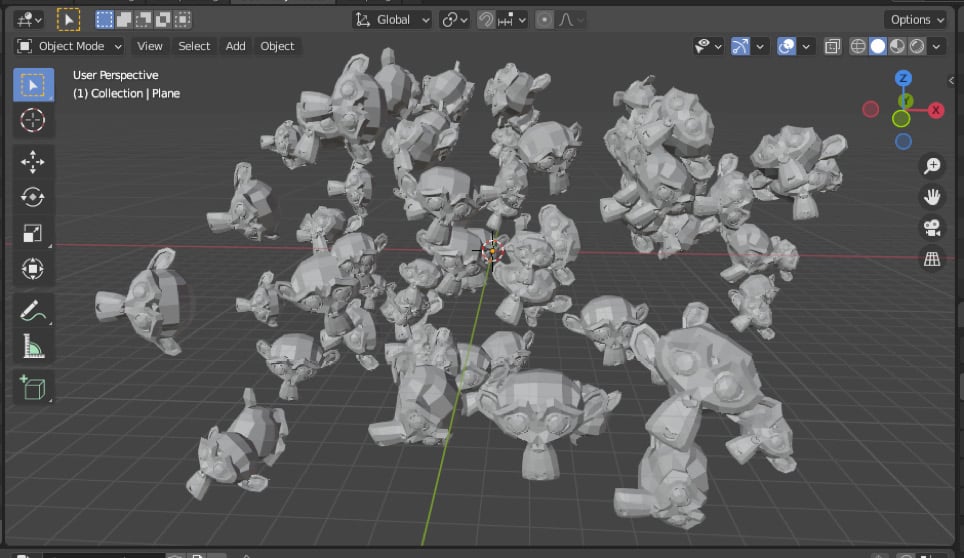Choose Extend selection mode icon
The height and width of the screenshot is (558, 964).
(124, 20)
